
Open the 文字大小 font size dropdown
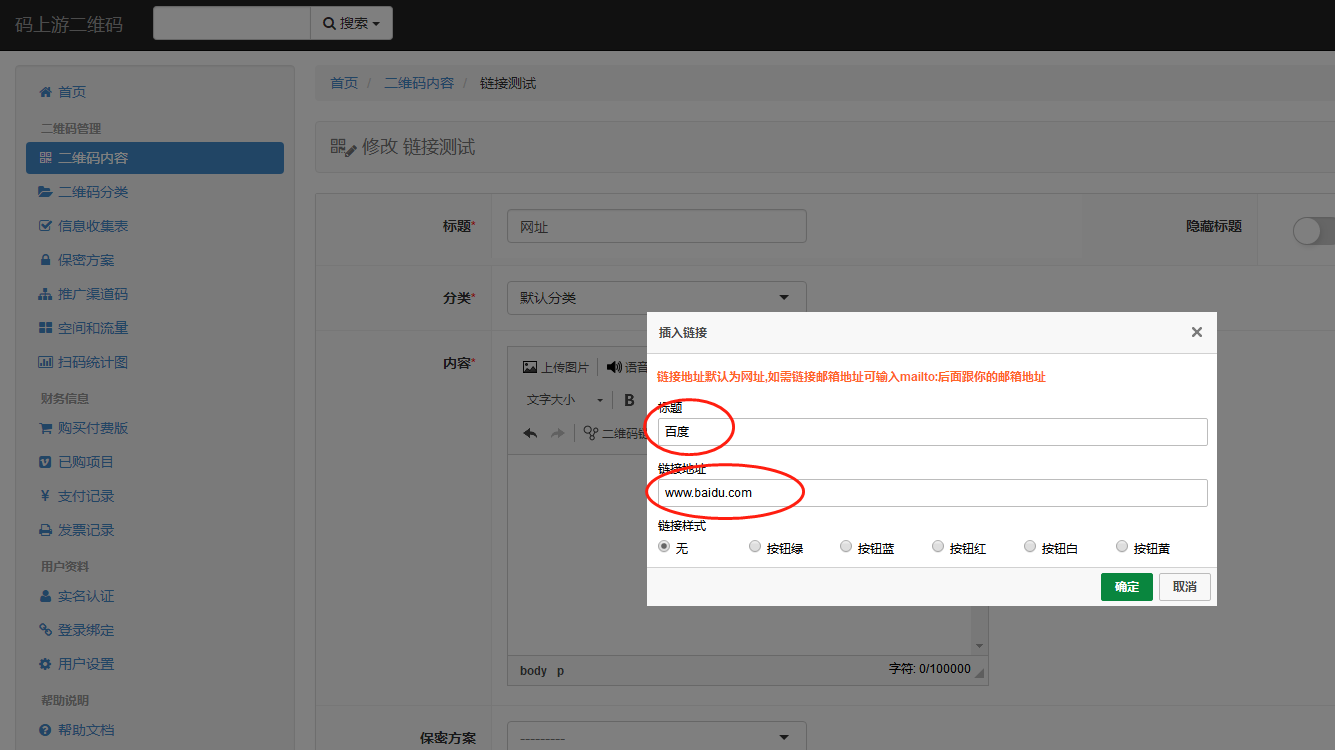point(565,400)
